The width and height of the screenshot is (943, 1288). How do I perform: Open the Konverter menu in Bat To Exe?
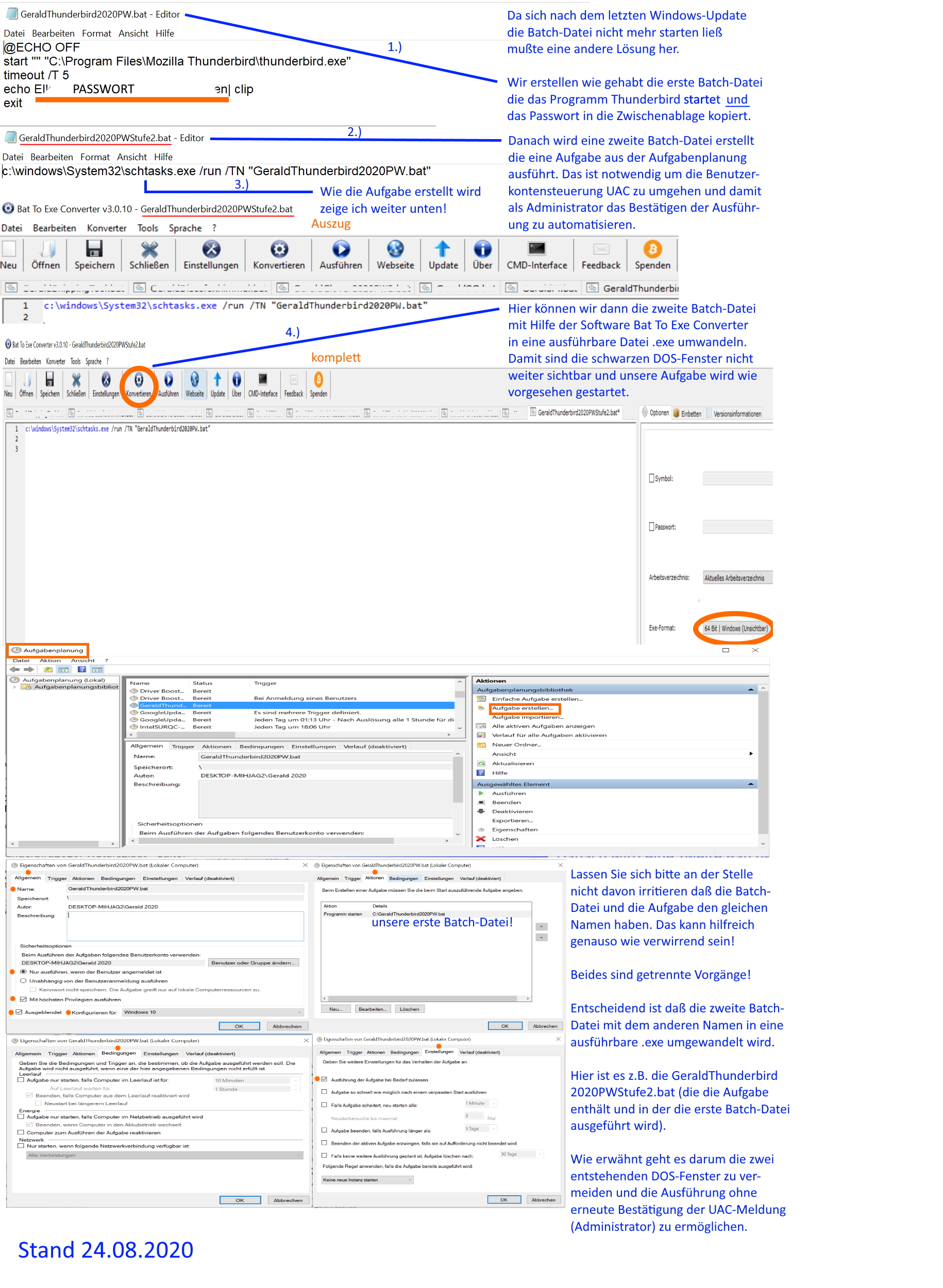point(107,228)
